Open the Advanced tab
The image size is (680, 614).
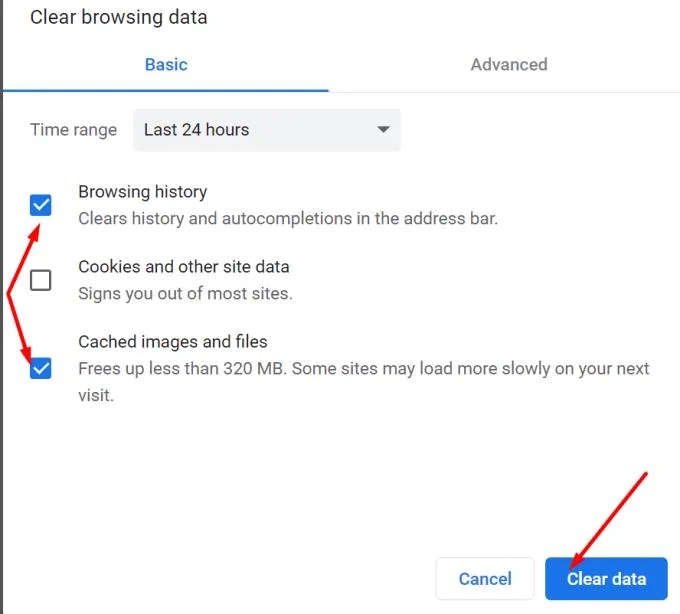coord(509,65)
